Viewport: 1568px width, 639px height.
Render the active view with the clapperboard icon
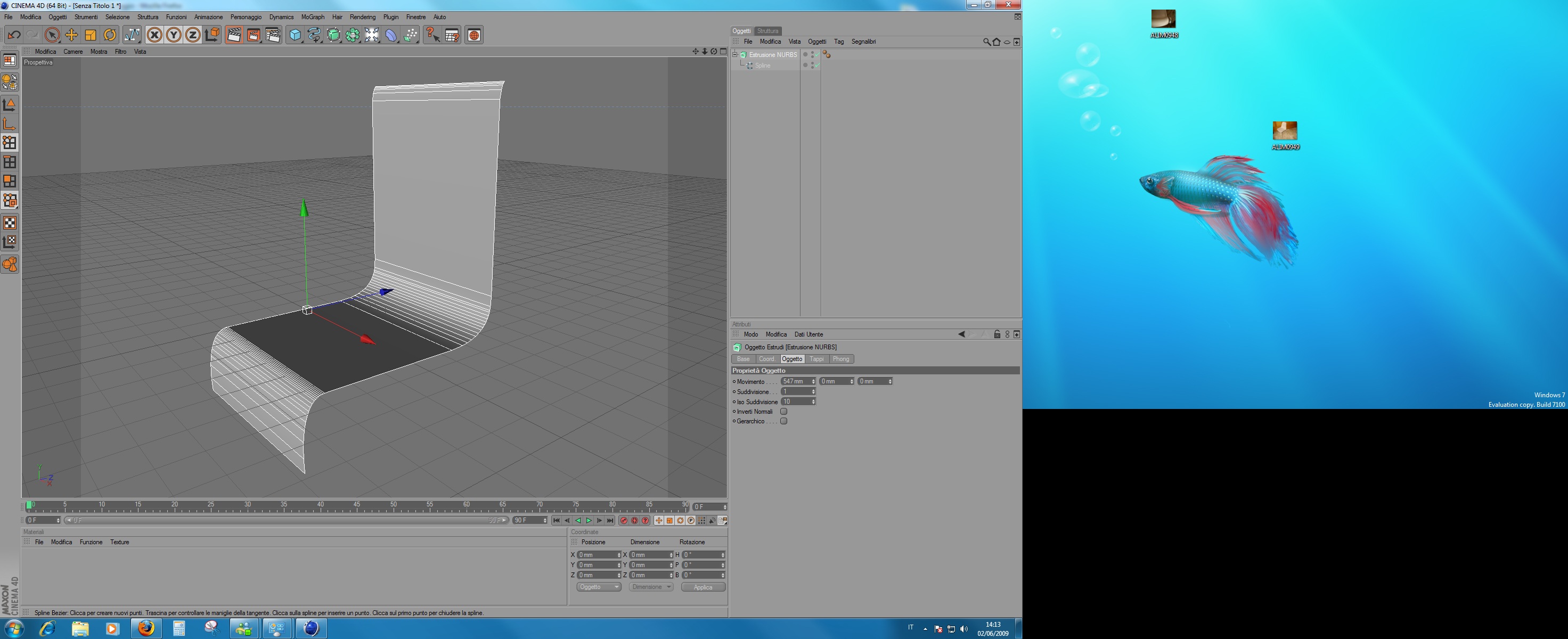[x=234, y=35]
